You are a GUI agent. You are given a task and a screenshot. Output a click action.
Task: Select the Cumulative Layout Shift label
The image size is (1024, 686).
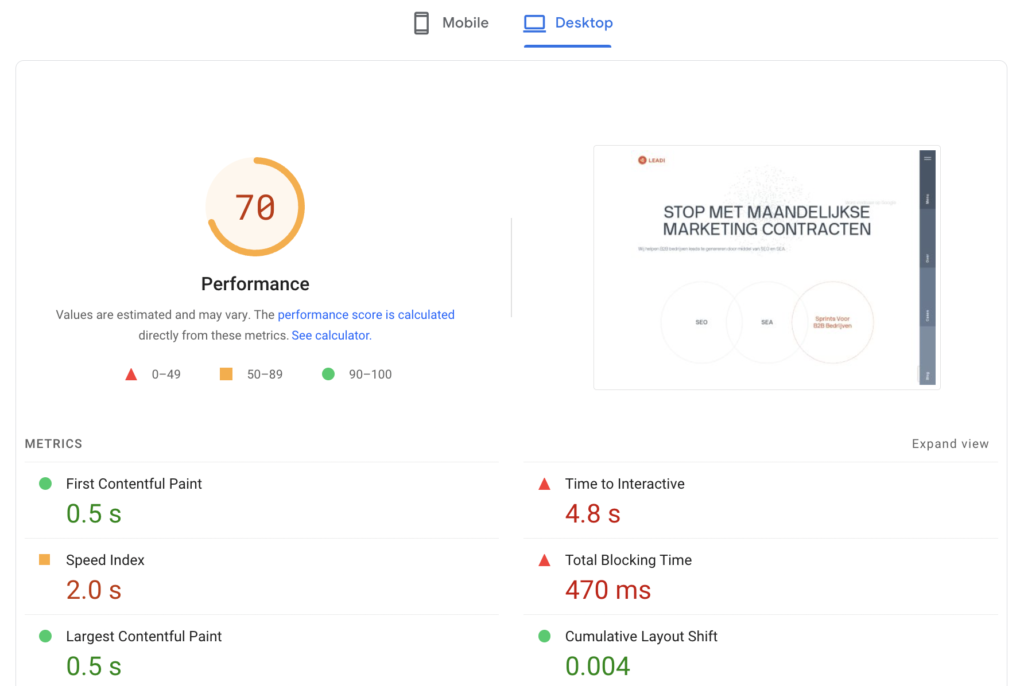(641, 637)
